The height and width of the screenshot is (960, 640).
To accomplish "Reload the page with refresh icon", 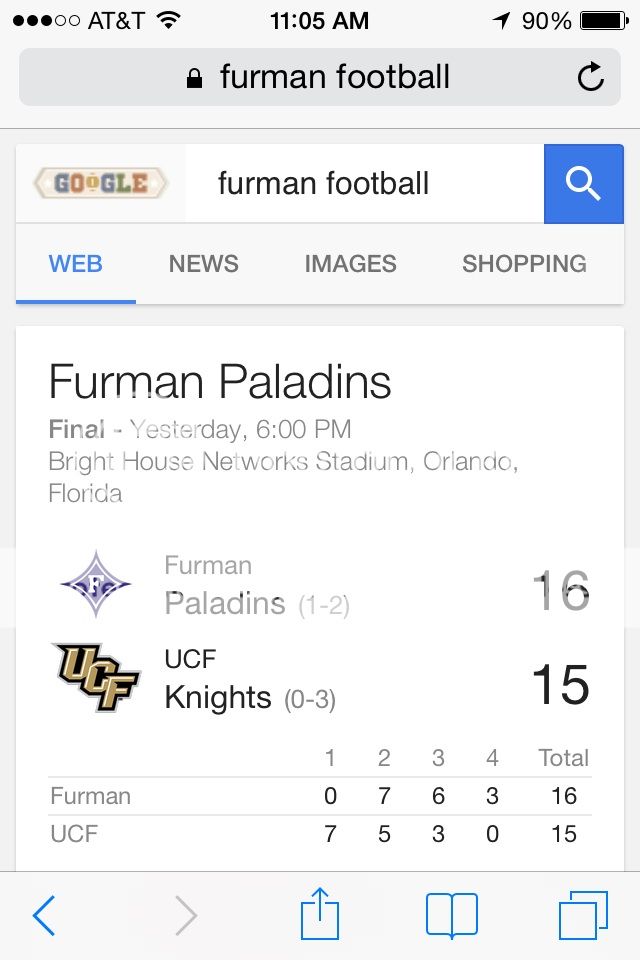I will 591,77.
